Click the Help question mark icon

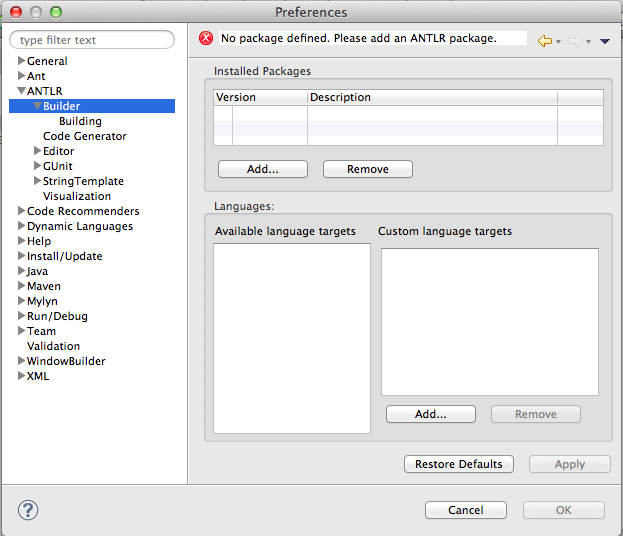[x=28, y=510]
